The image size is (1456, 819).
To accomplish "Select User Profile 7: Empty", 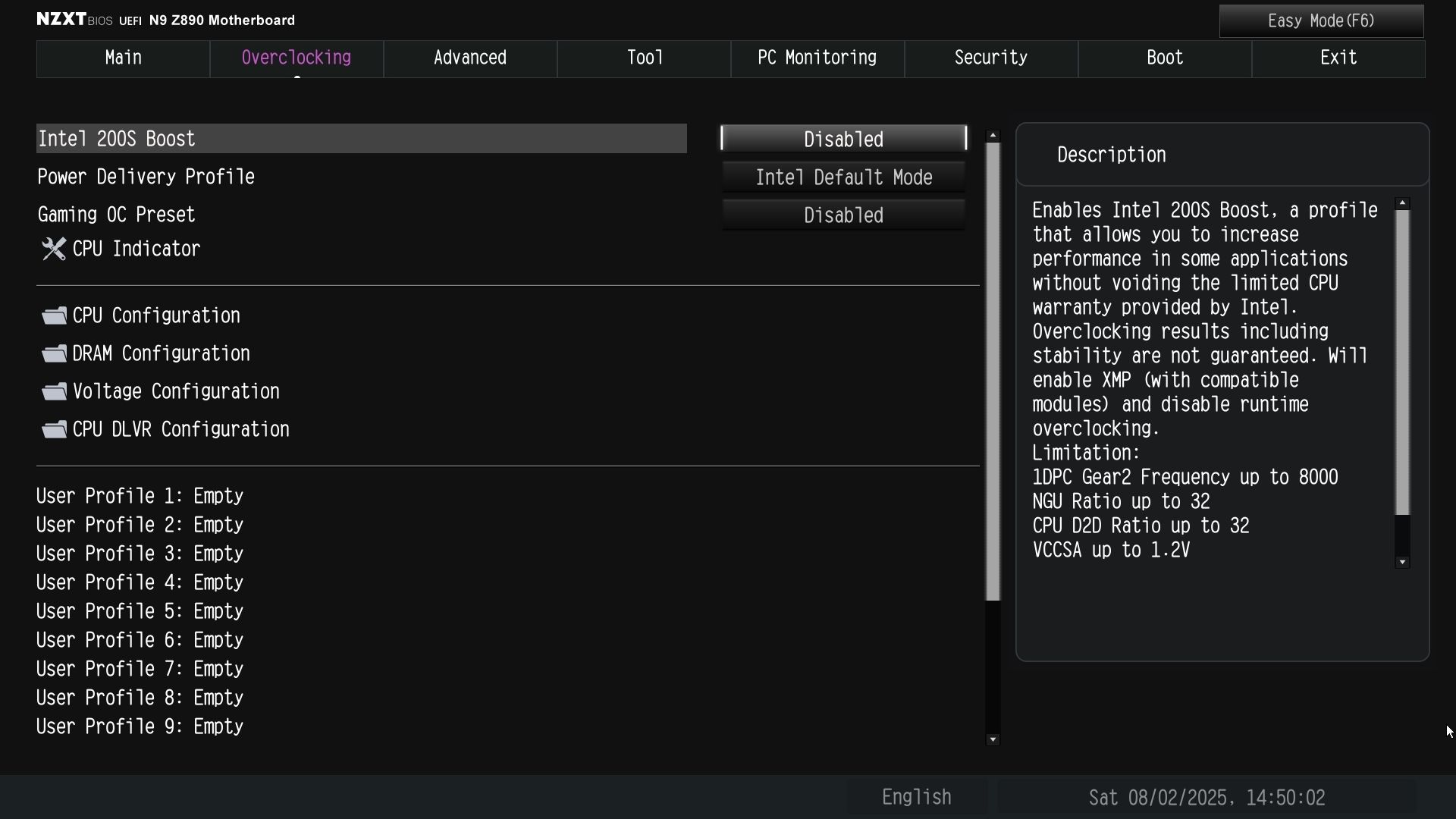I will point(140,669).
